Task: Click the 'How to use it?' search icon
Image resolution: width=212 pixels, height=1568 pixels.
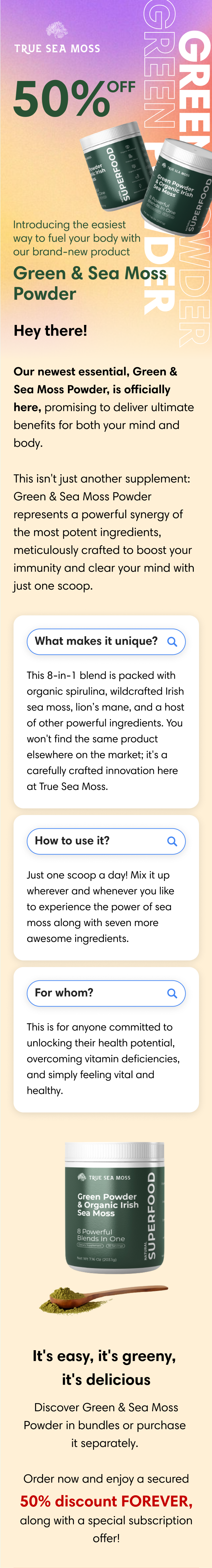Action: 172,841
